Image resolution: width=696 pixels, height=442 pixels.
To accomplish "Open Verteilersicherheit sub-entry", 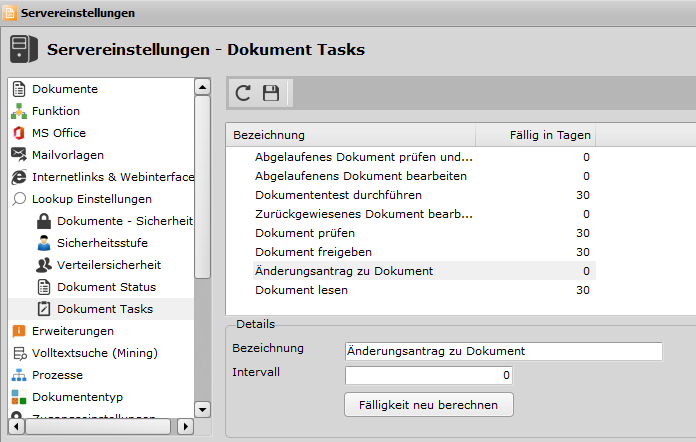I will pyautogui.click(x=109, y=265).
